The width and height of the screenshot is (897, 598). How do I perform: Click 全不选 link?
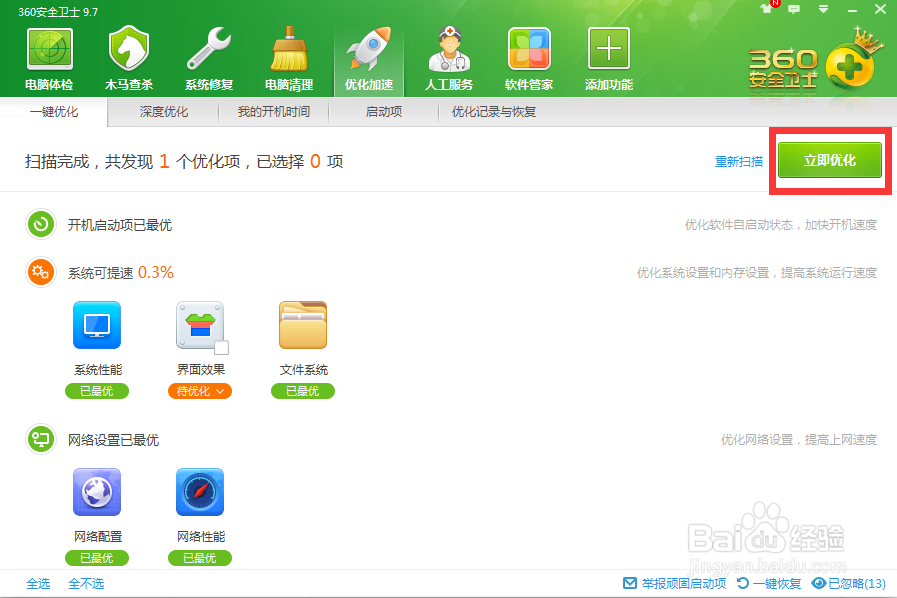click(x=86, y=583)
